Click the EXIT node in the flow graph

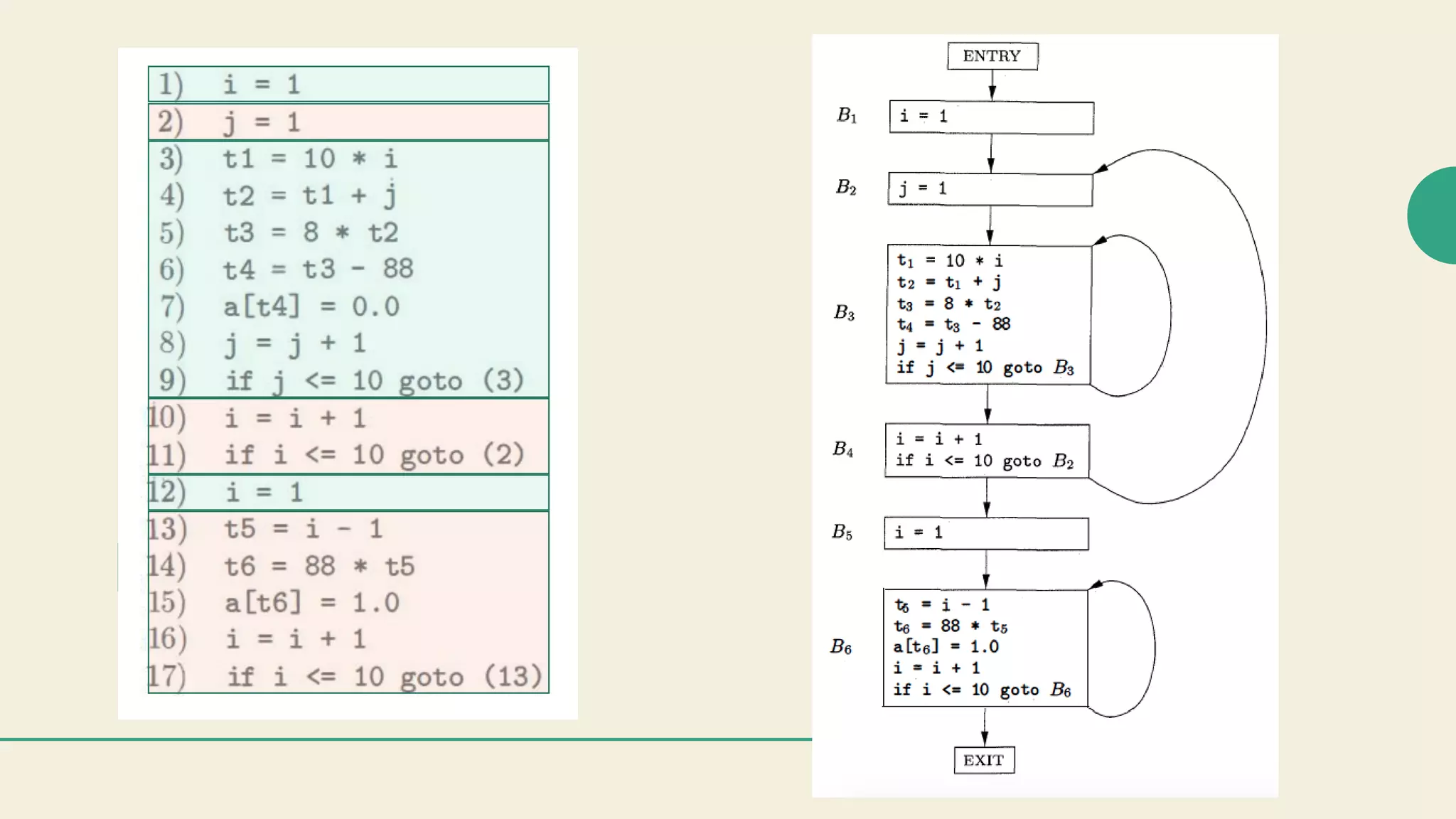click(984, 760)
